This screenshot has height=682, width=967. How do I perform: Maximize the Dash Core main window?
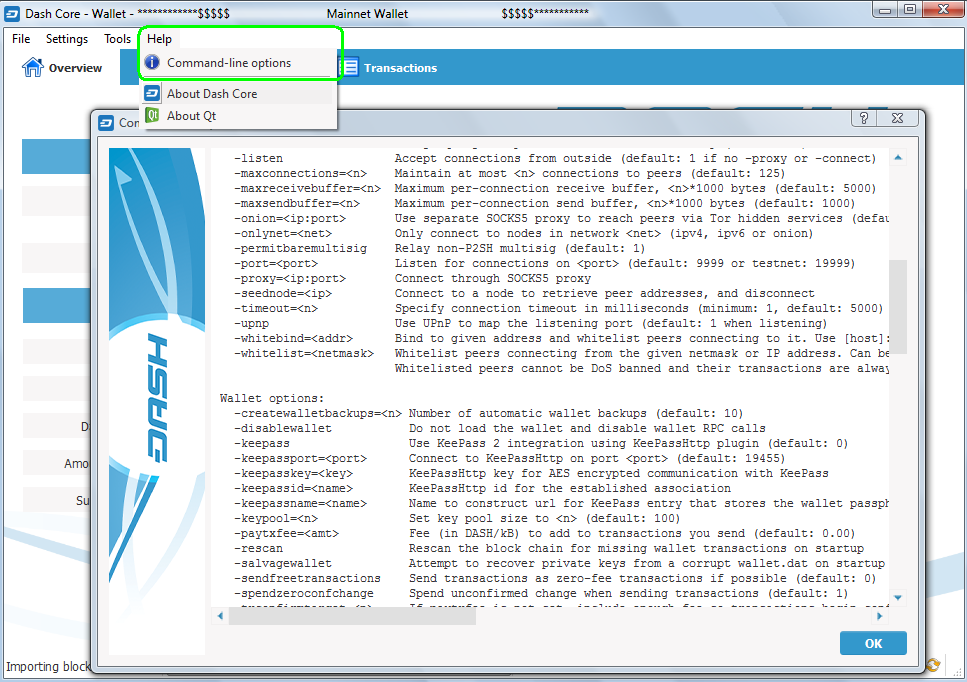tap(910, 10)
